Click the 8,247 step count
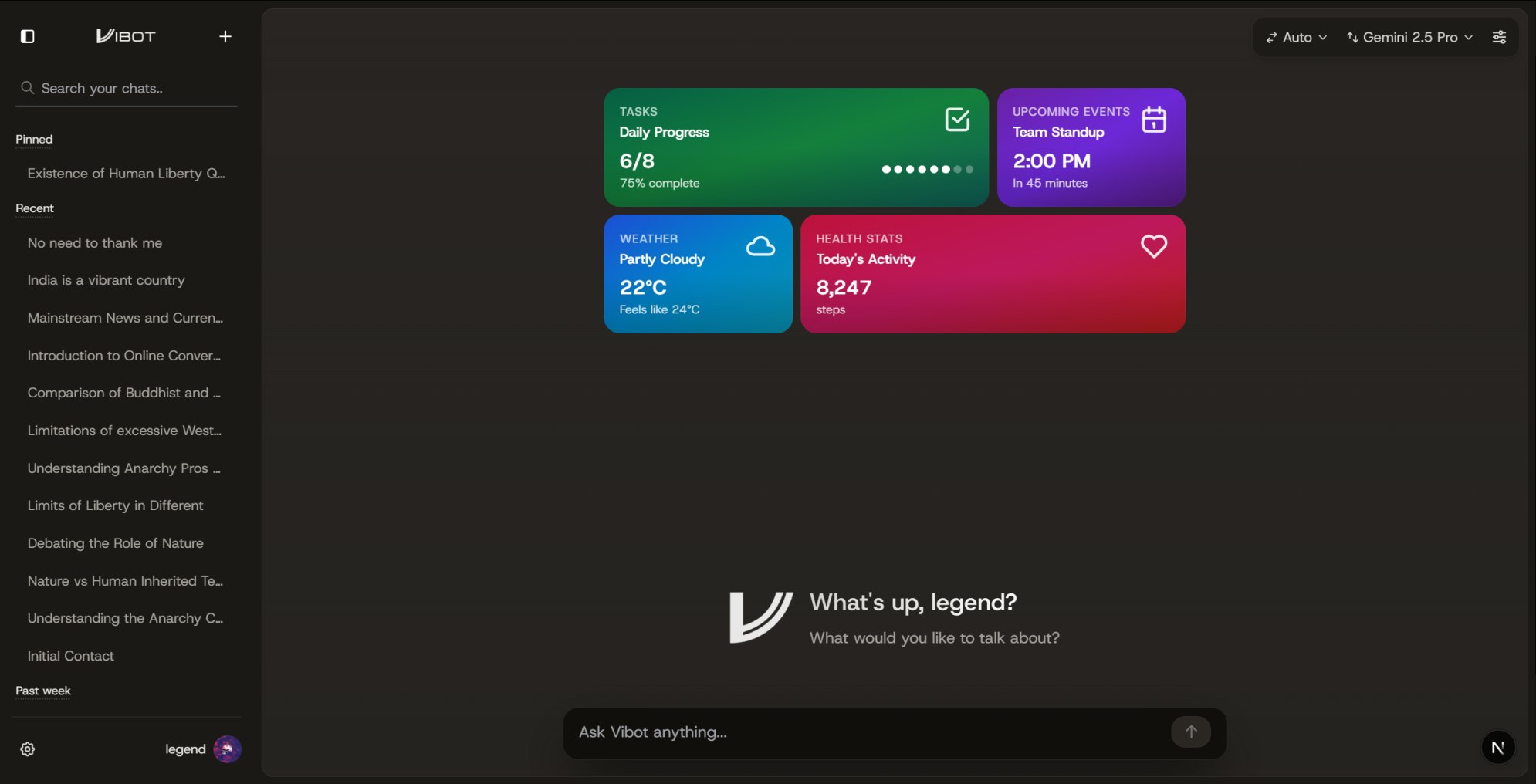 (x=844, y=288)
